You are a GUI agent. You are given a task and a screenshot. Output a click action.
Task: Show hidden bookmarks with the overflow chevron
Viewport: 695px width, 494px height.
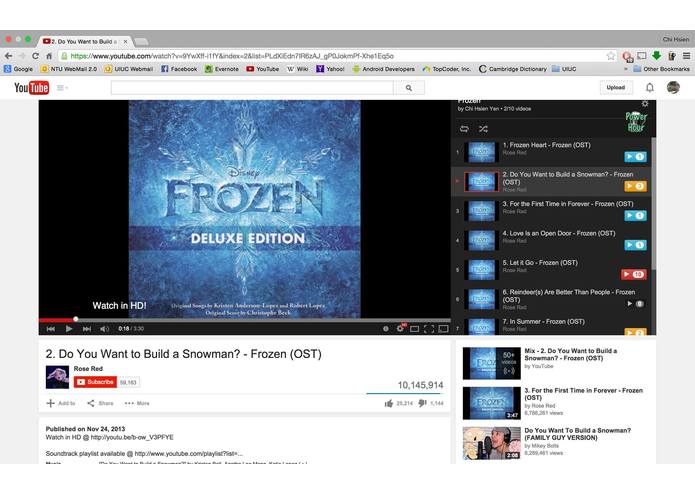(625, 69)
